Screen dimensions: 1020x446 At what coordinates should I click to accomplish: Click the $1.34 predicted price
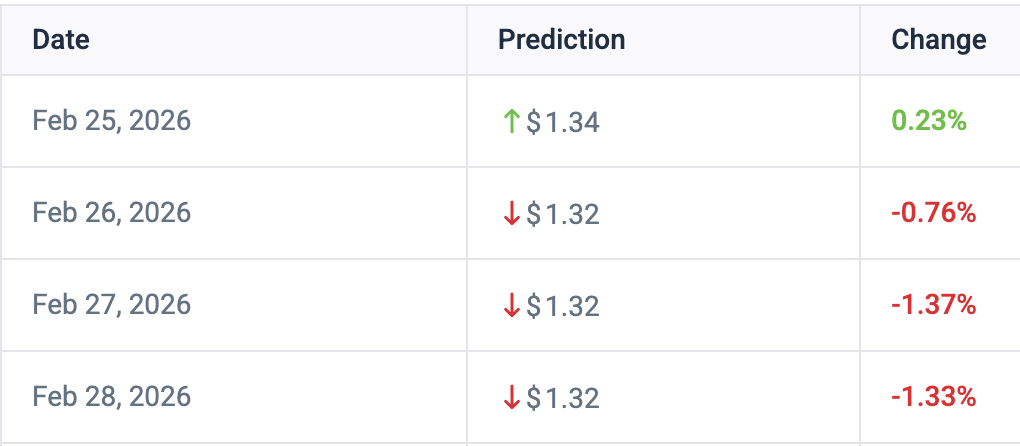(x=563, y=122)
